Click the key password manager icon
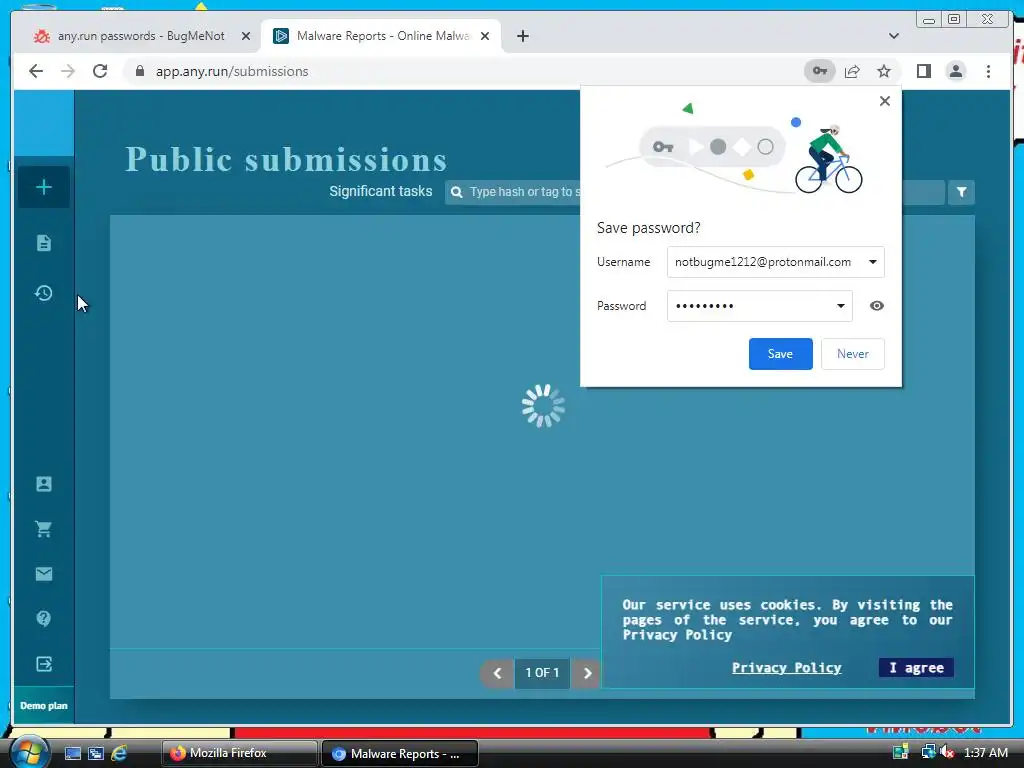The height and width of the screenshot is (768, 1024). (x=820, y=71)
